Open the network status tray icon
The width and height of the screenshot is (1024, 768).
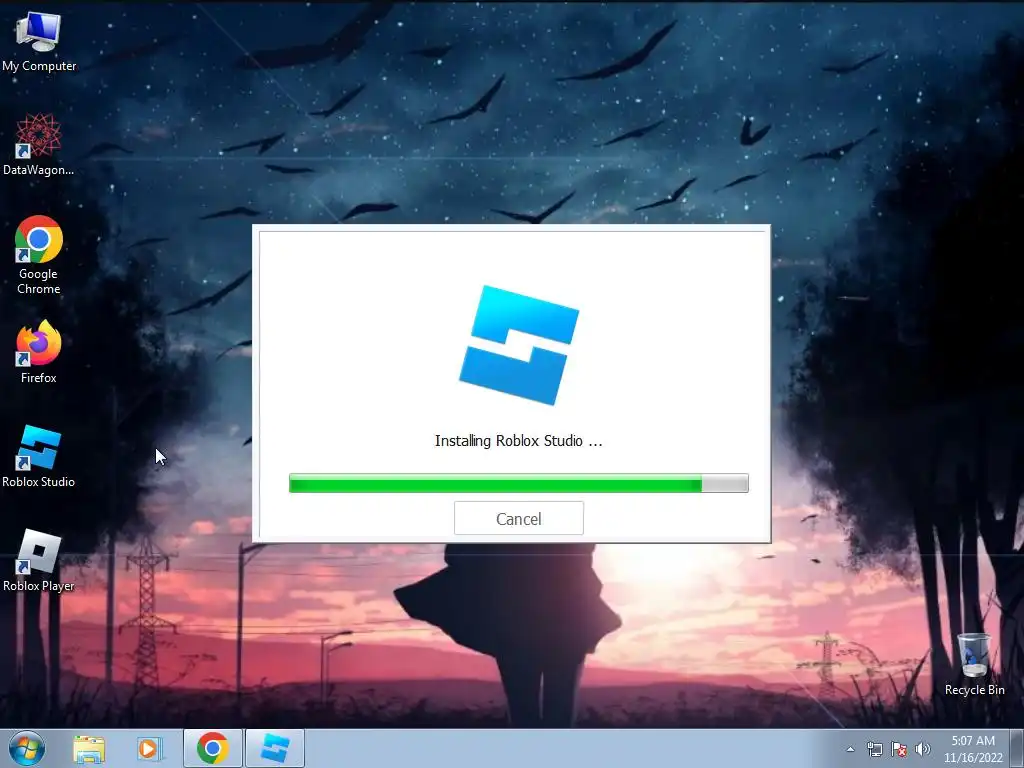pos(874,749)
